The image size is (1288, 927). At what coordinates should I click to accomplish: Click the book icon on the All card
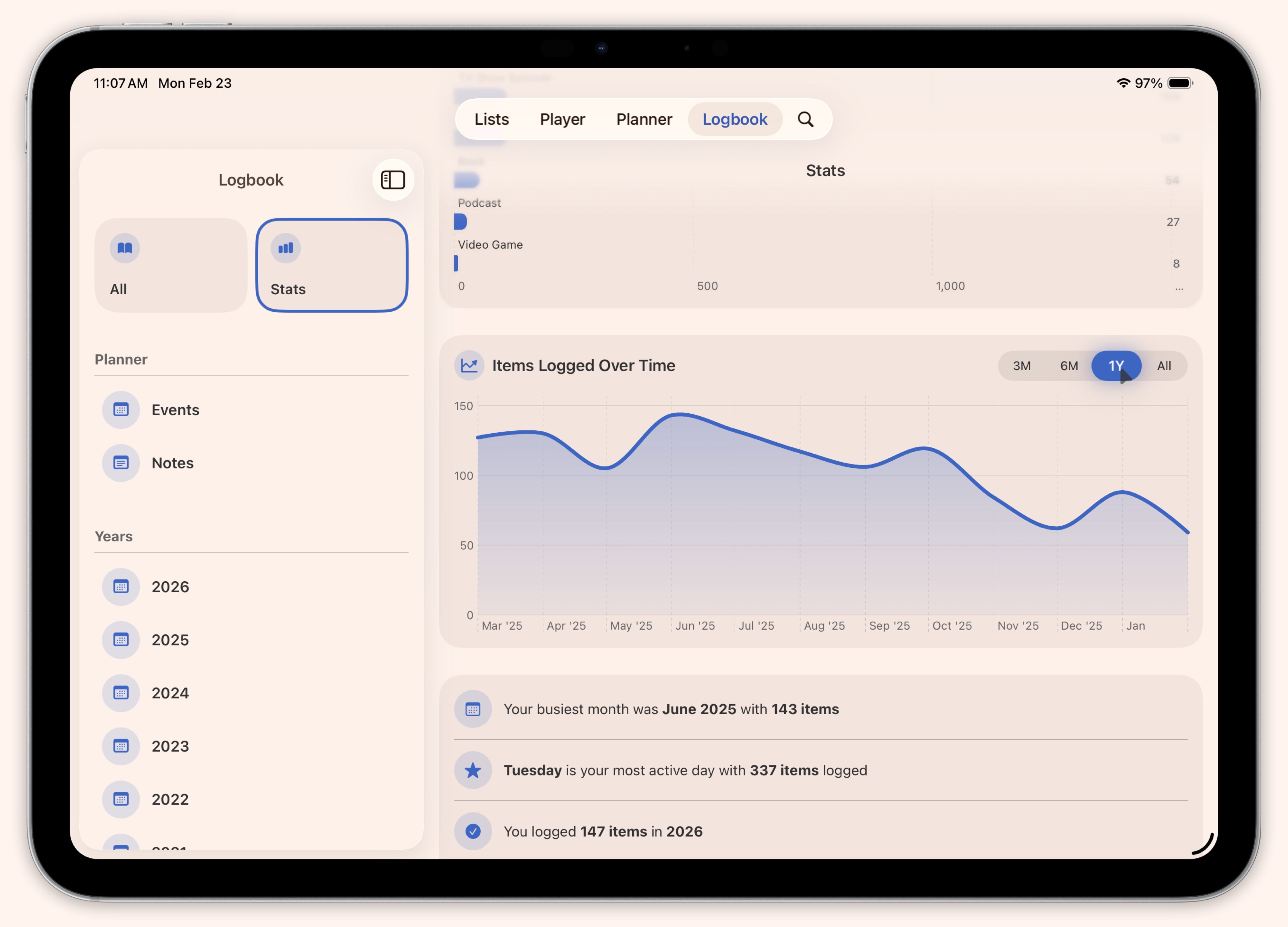point(124,248)
